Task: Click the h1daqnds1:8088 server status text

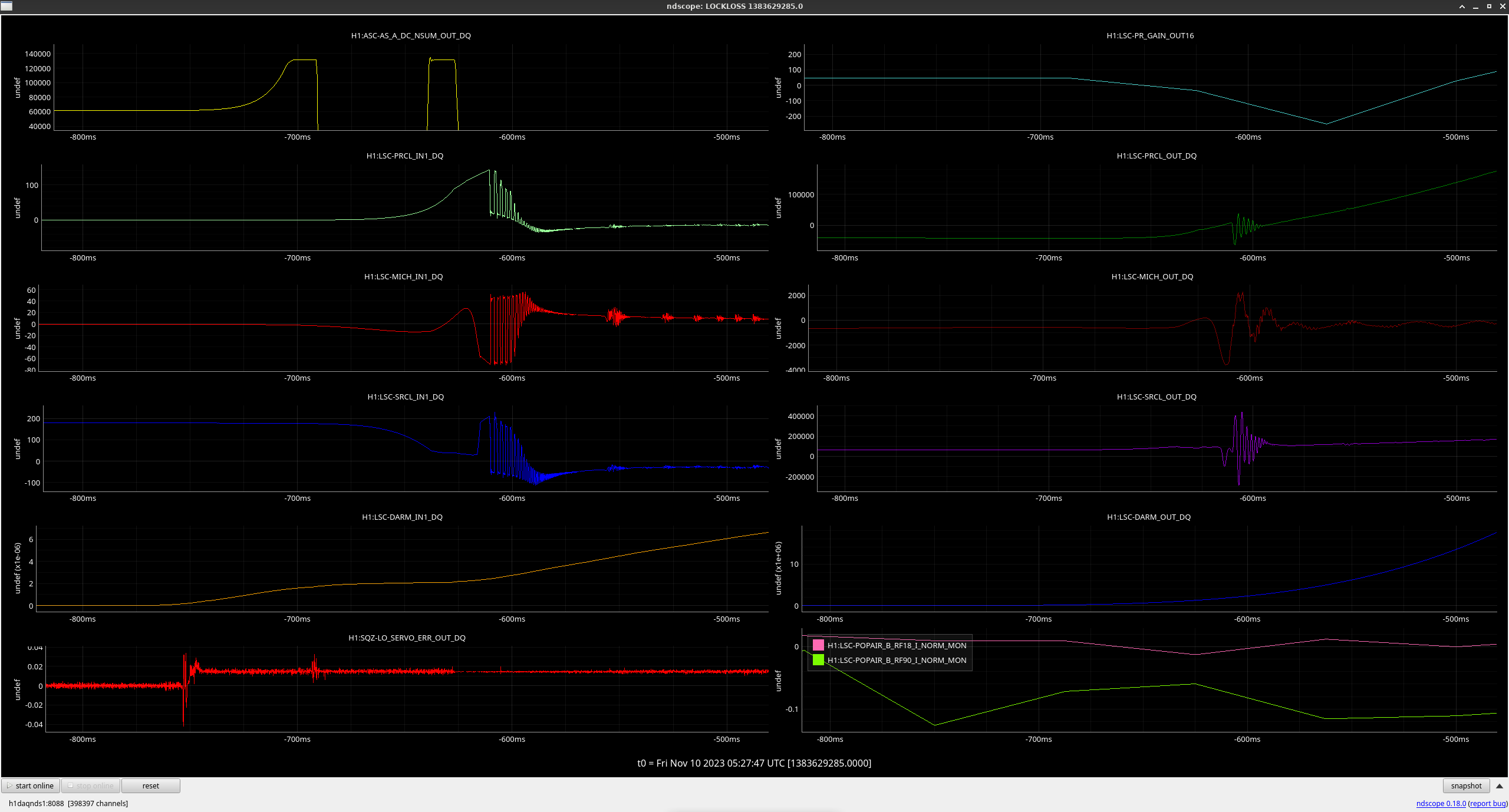Action: [x=68, y=803]
